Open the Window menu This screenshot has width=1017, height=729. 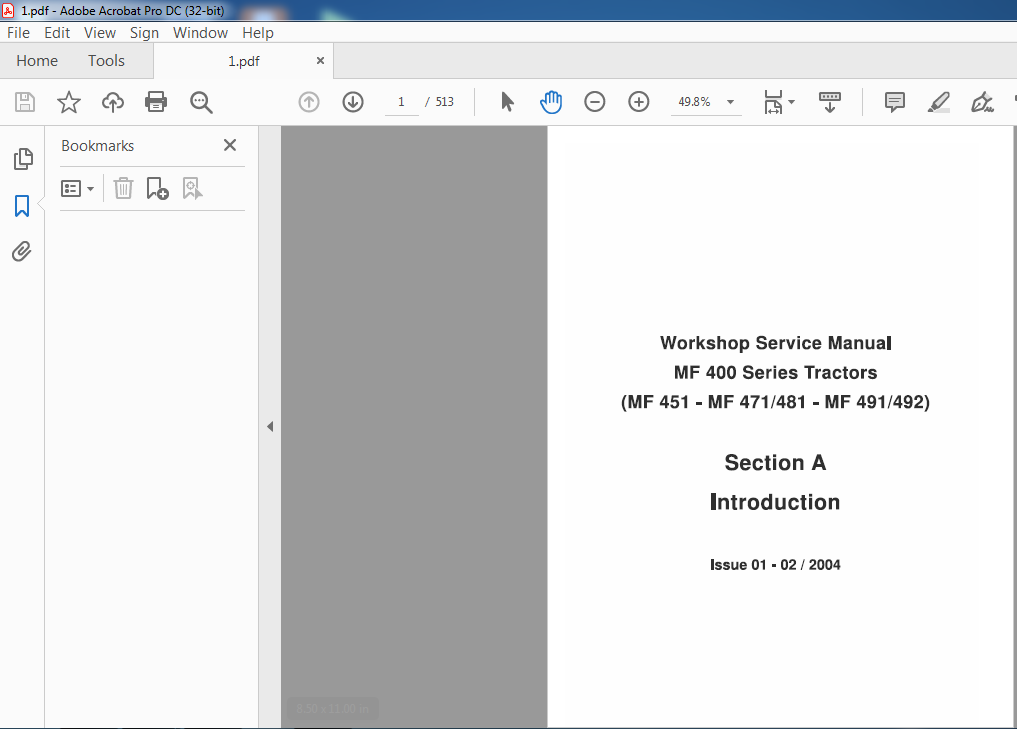coord(200,33)
